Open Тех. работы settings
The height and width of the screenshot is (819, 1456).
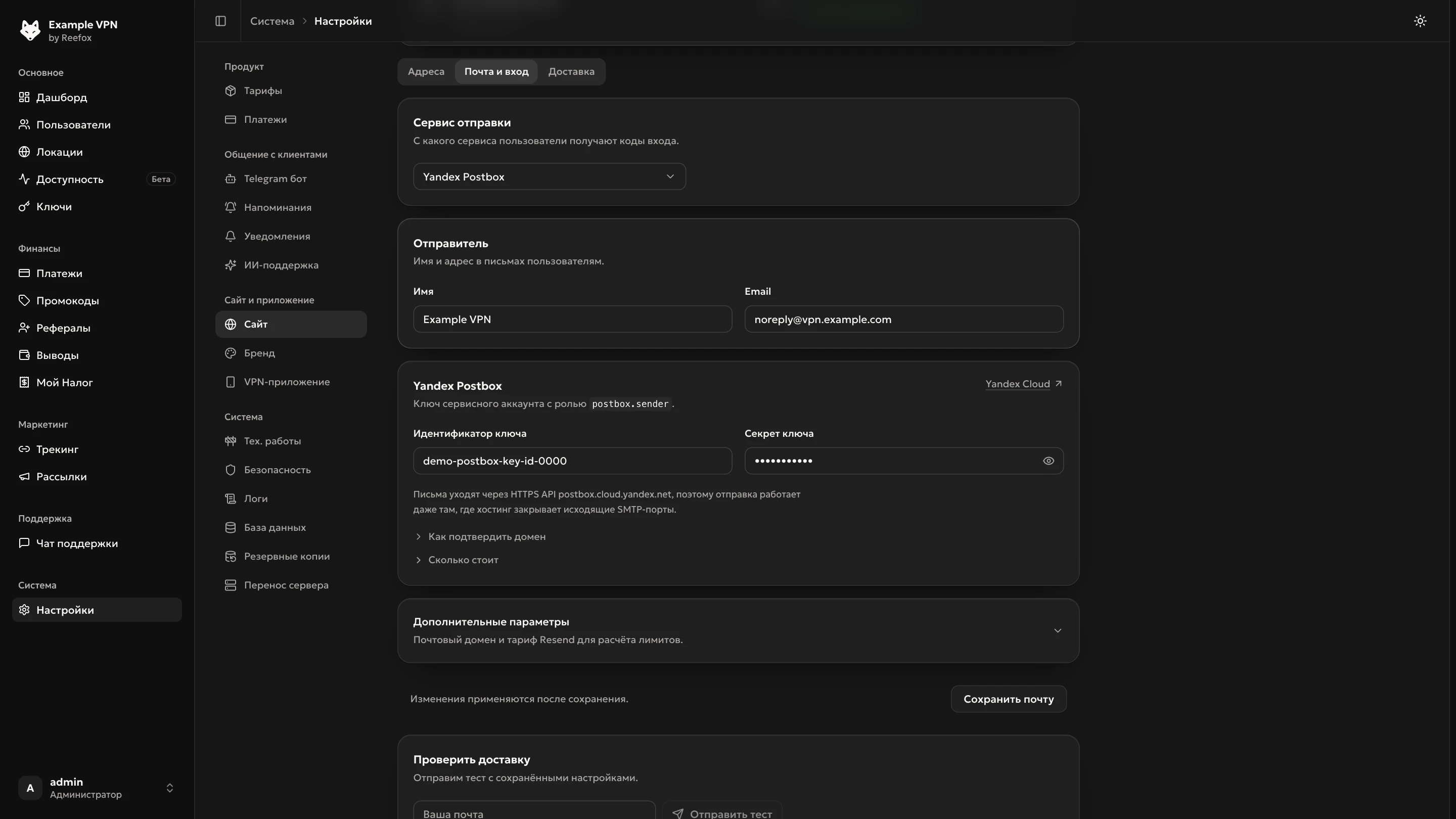[291, 441]
